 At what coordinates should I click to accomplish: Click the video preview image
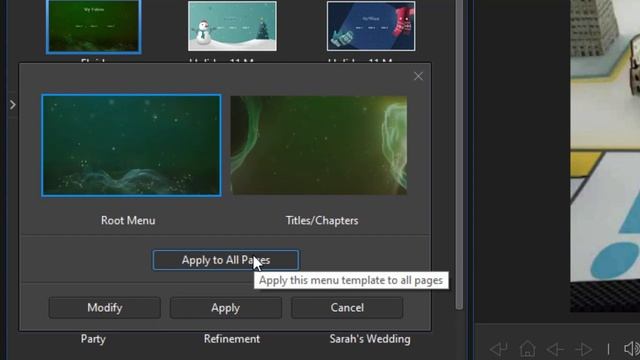[605, 155]
